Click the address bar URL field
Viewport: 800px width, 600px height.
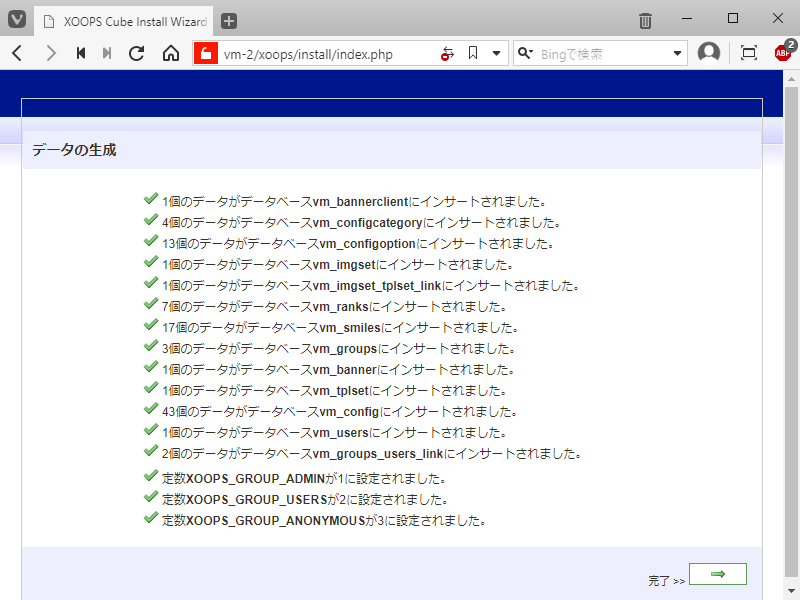pos(327,54)
